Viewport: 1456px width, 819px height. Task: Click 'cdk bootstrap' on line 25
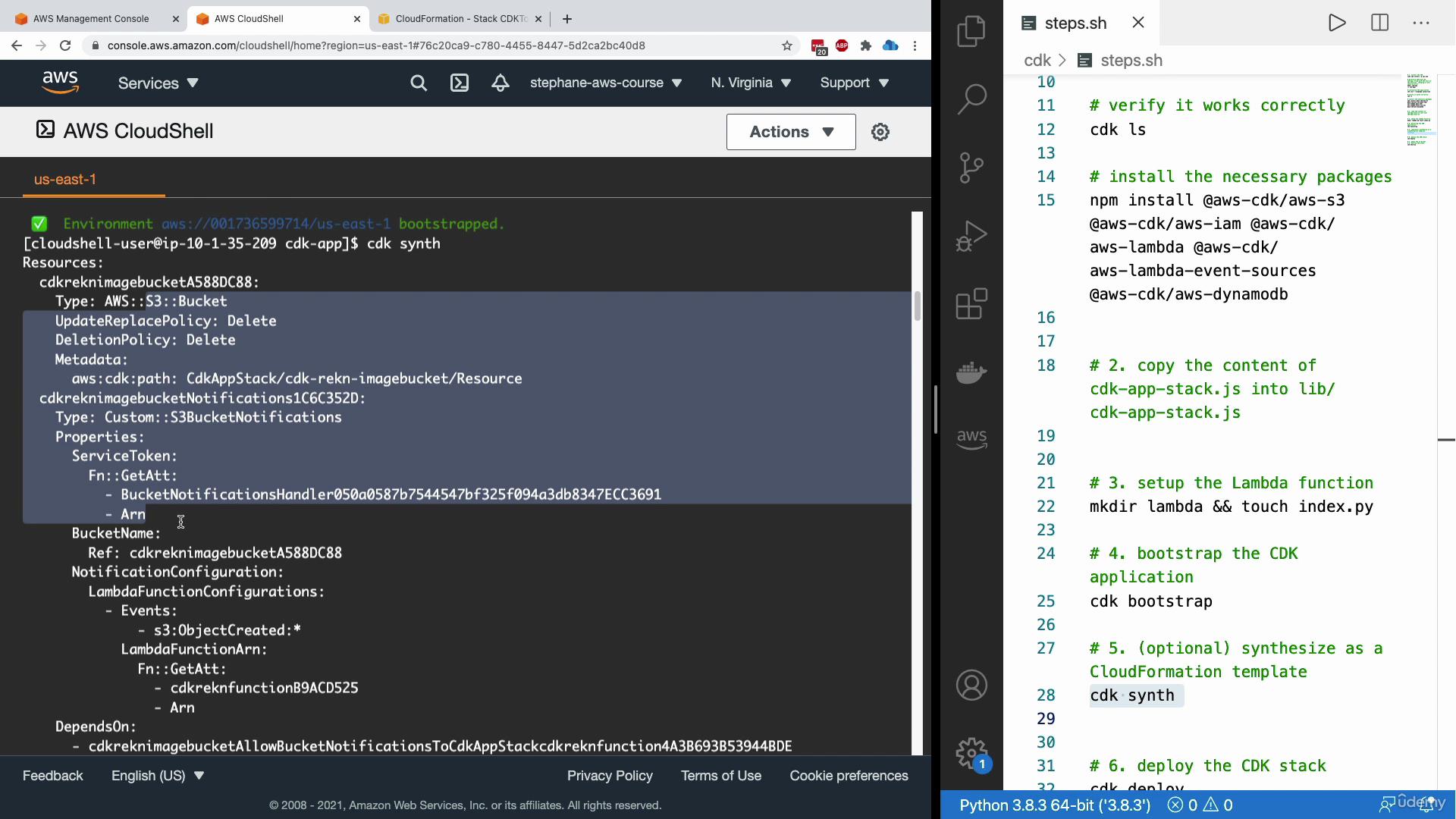[x=1151, y=601]
